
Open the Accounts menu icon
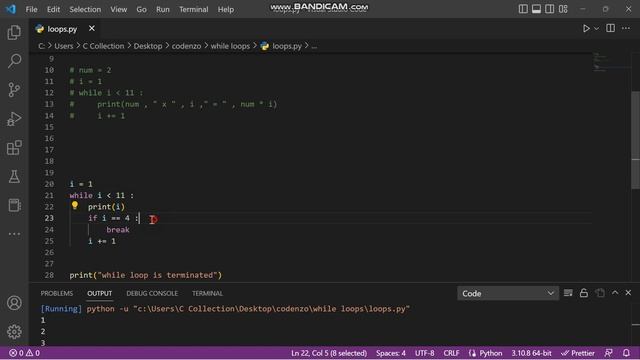tap(14, 303)
